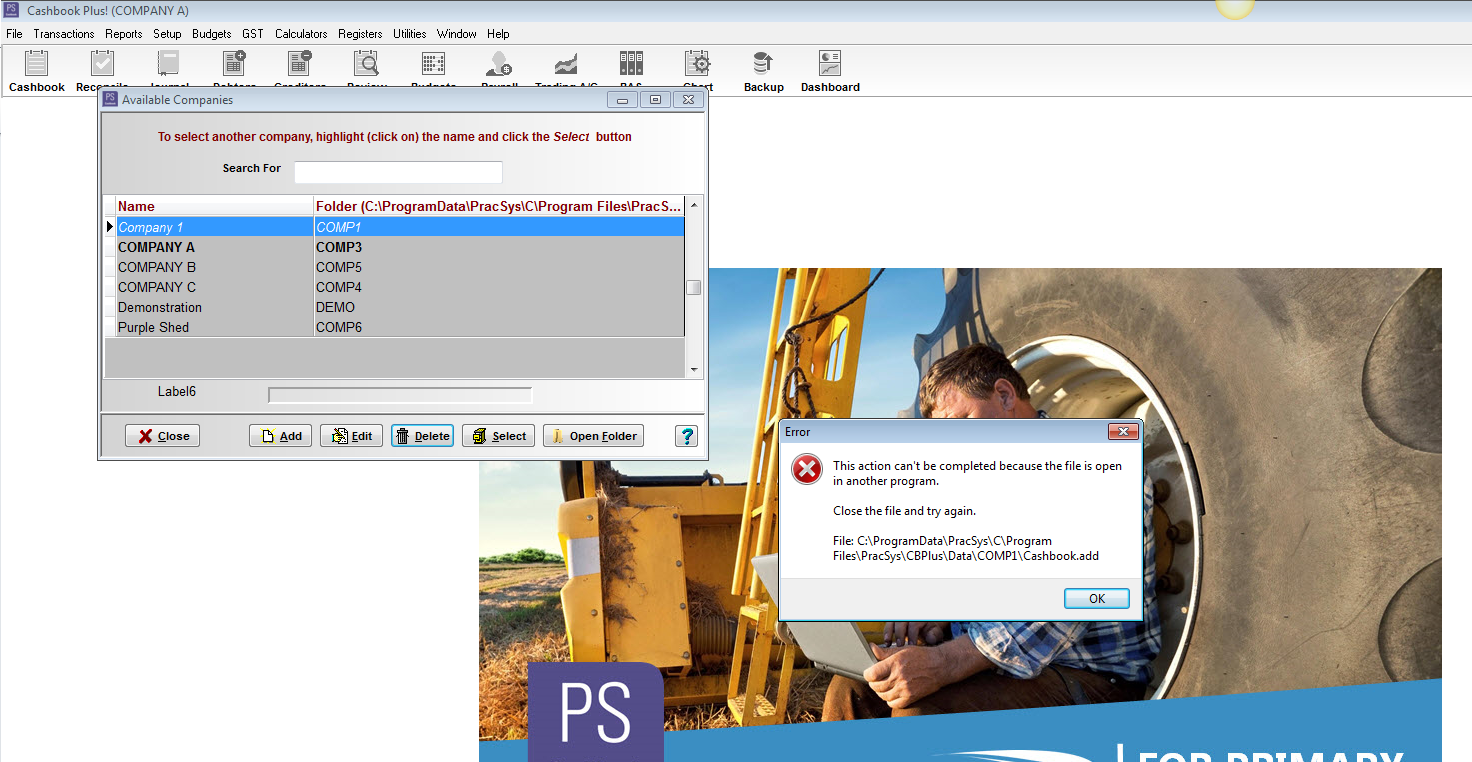Open the File menu
Screen dimensions: 1472x762
(14, 34)
